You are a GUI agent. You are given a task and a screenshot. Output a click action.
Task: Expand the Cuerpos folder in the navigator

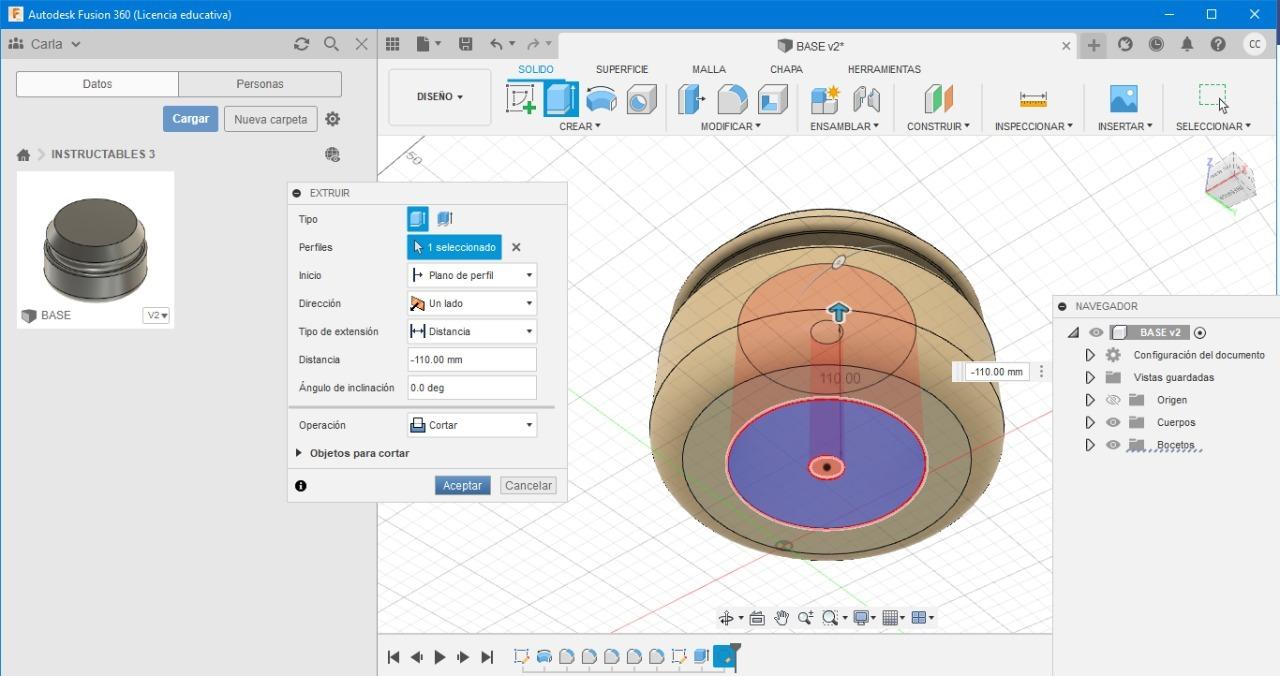click(x=1090, y=422)
